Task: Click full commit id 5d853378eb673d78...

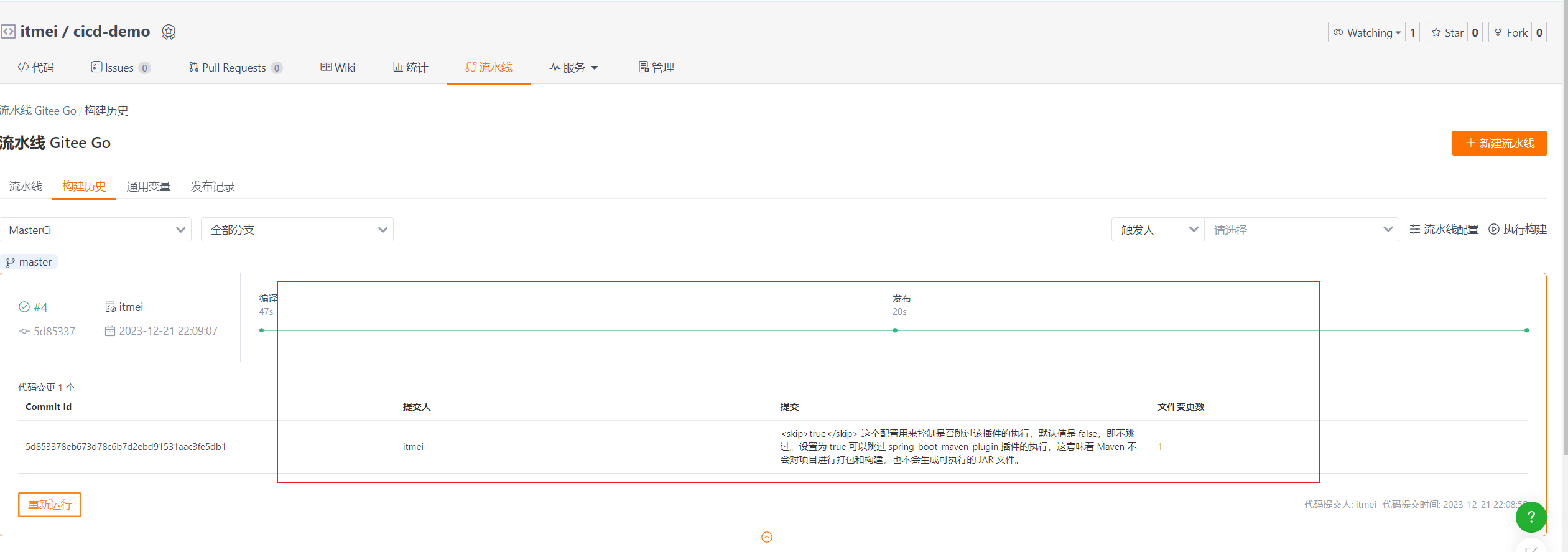Action: click(126, 446)
